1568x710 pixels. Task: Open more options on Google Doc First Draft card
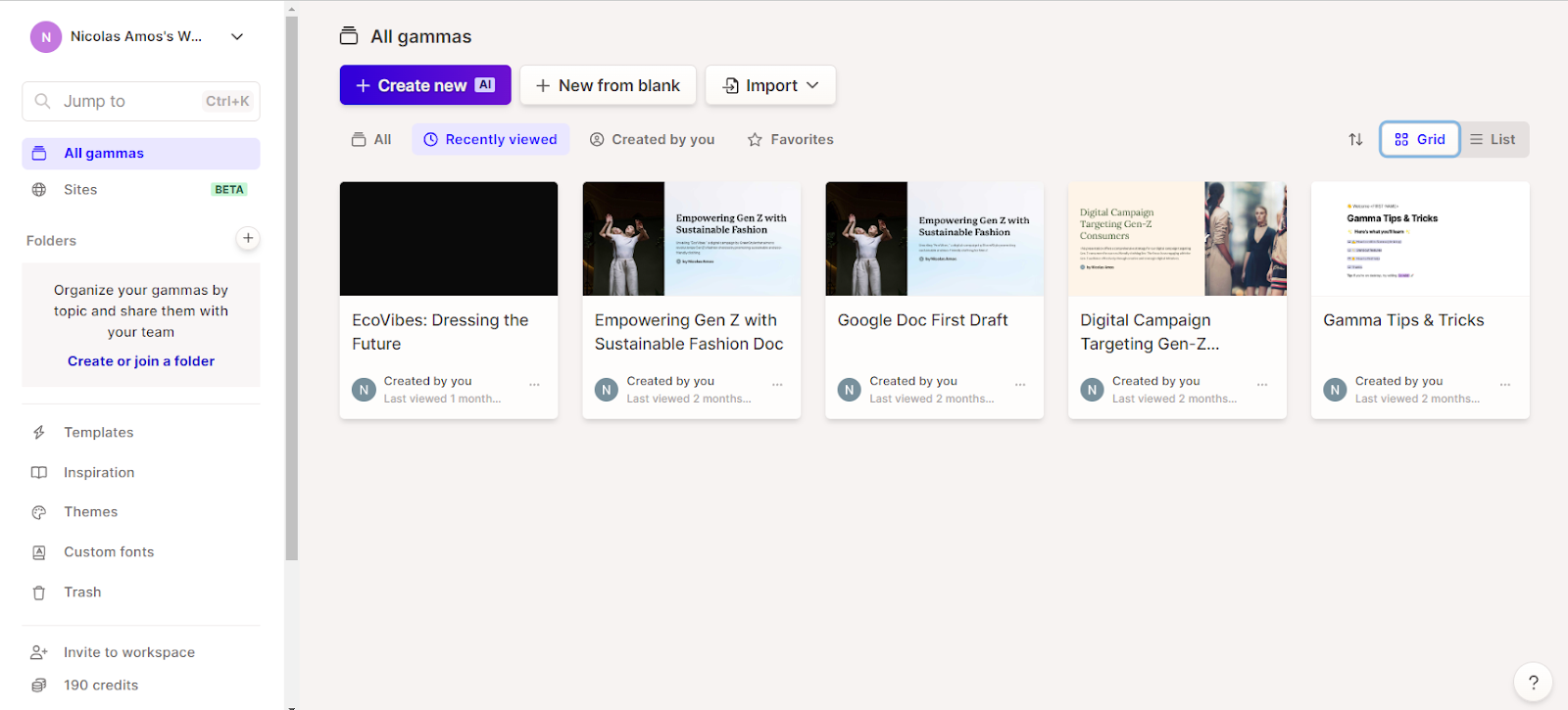pos(1019,385)
